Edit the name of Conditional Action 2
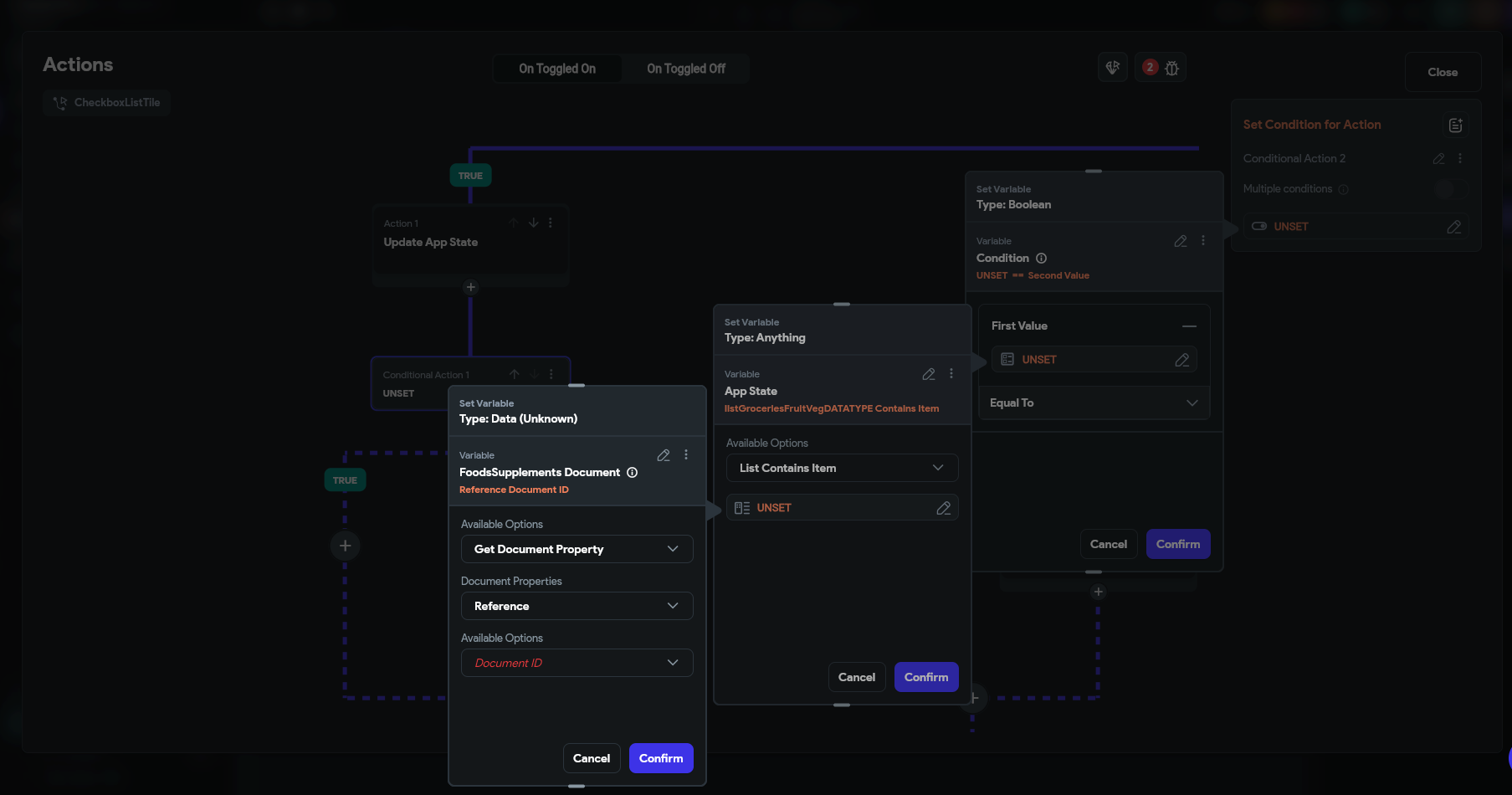This screenshot has height=795, width=1512. (1439, 158)
